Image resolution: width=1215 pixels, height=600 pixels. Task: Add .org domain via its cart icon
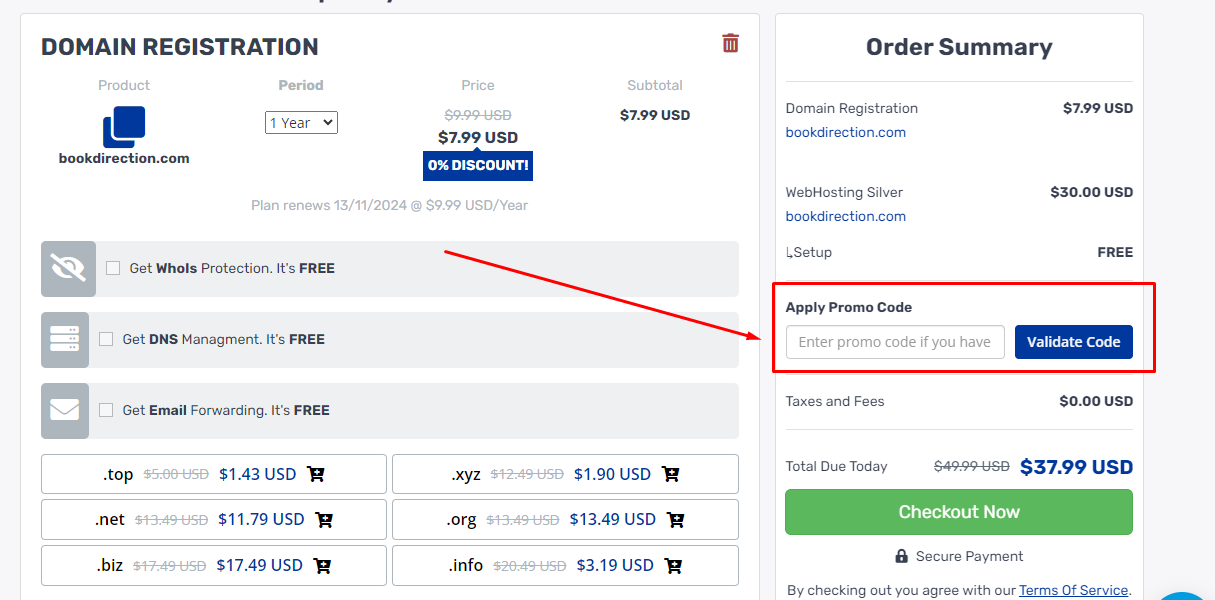(675, 519)
